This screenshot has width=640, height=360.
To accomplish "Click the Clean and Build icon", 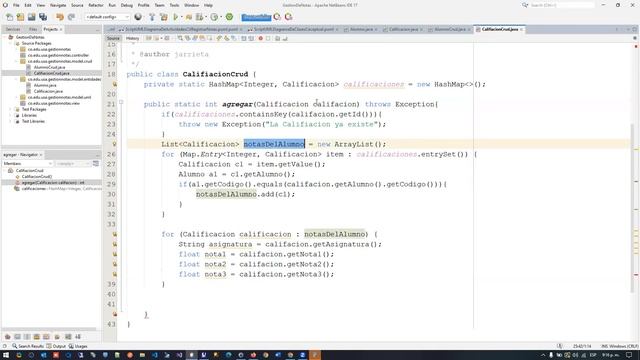I will pyautogui.click(x=164, y=17).
